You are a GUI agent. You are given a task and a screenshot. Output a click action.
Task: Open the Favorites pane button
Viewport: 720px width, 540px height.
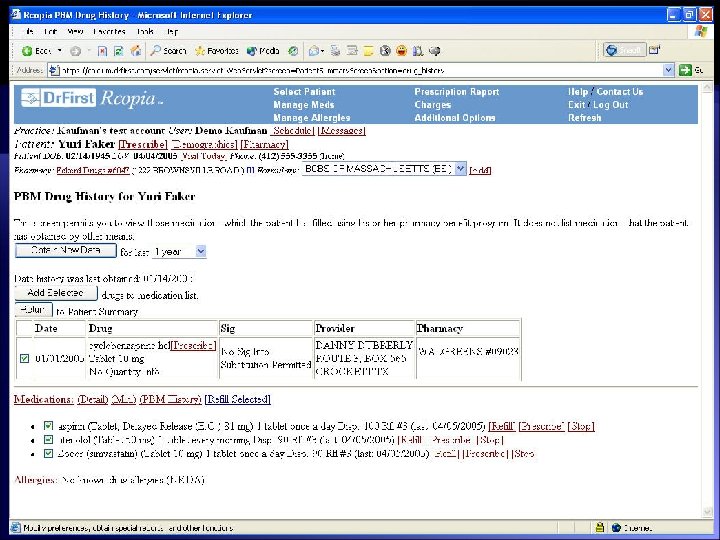pyautogui.click(x=216, y=51)
